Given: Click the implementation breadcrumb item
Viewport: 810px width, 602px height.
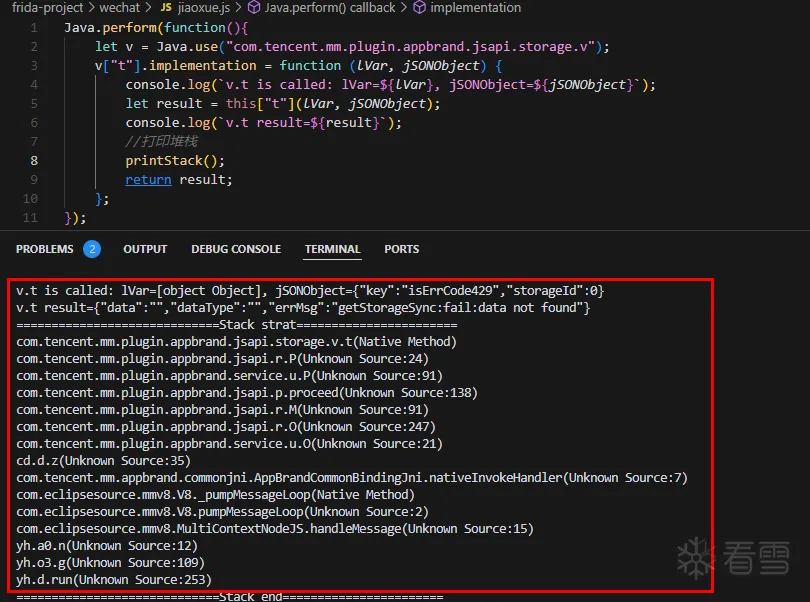Looking at the screenshot, I should [x=475, y=7].
